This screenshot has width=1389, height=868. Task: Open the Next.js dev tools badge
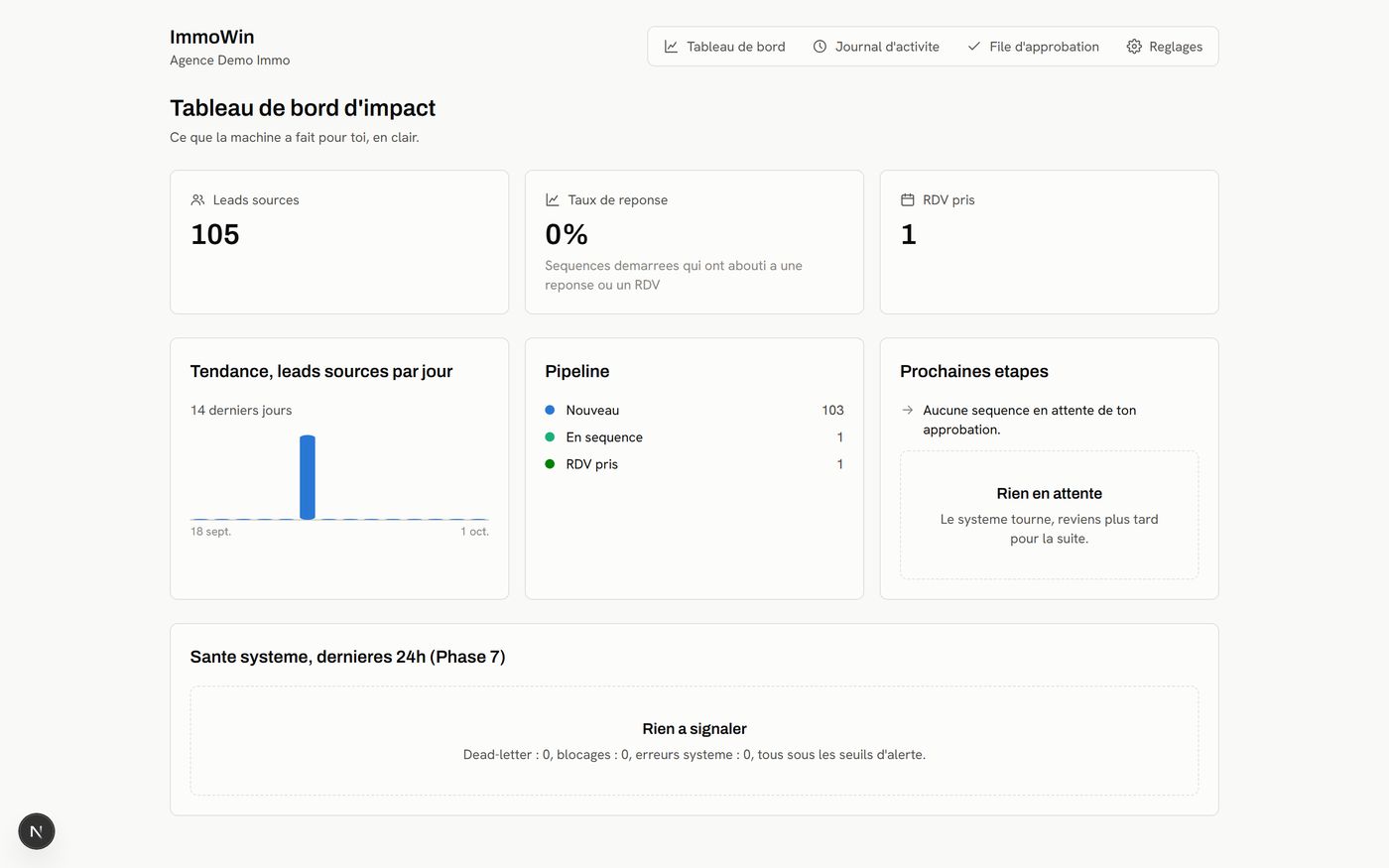[x=36, y=831]
